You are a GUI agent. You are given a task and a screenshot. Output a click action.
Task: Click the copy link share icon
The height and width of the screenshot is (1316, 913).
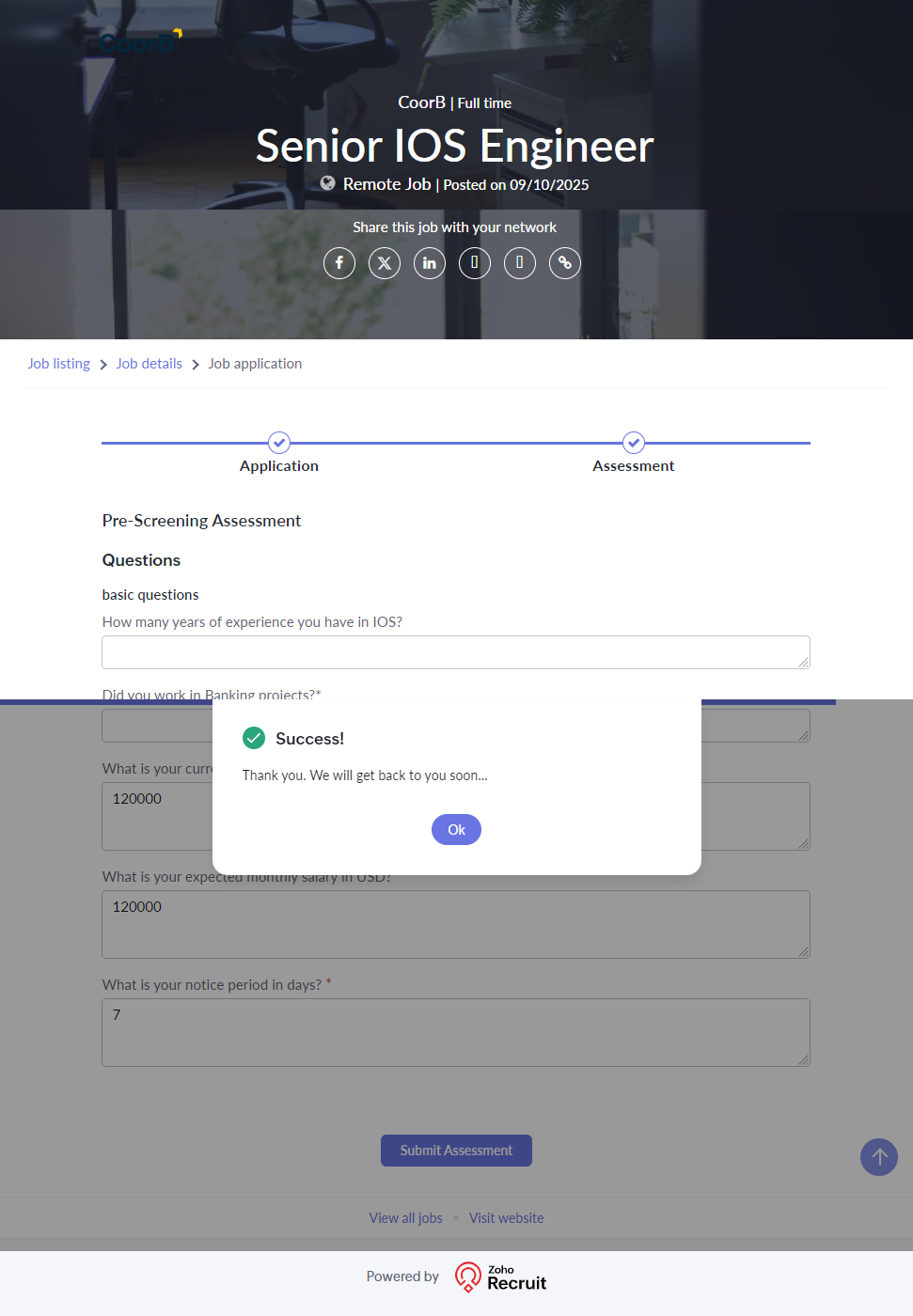tap(565, 263)
